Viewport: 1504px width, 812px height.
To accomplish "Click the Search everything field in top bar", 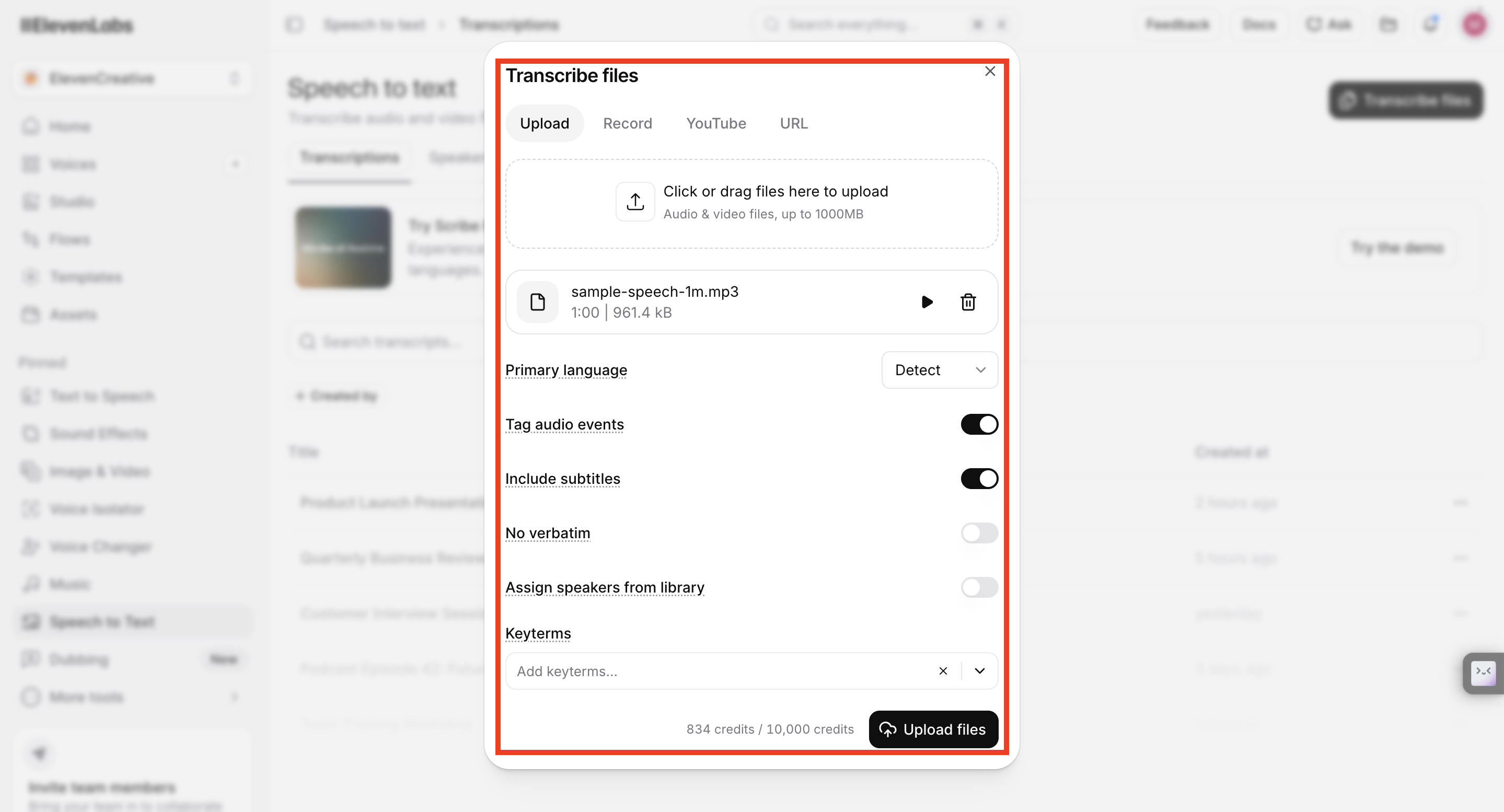I will (885, 24).
